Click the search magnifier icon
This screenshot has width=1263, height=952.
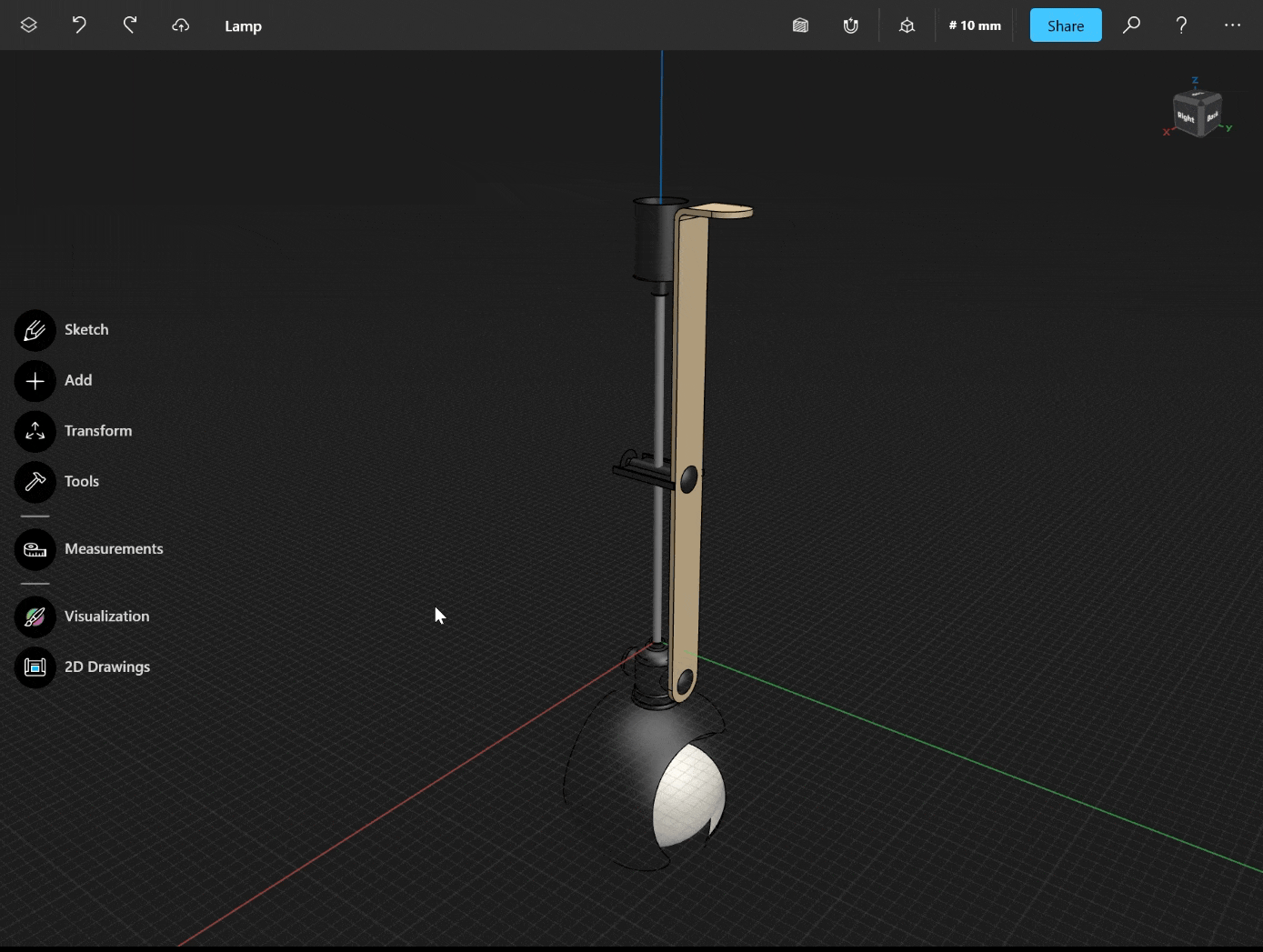click(x=1132, y=25)
